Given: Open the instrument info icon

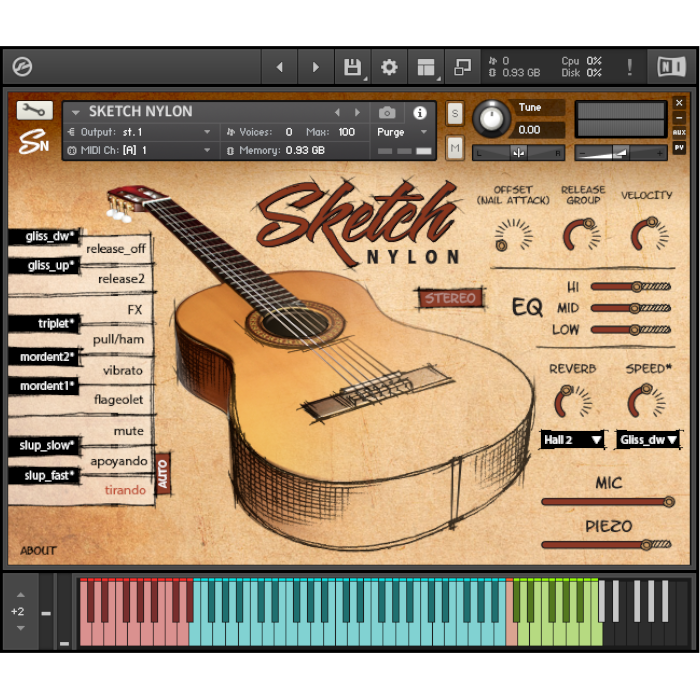Looking at the screenshot, I should (x=420, y=113).
